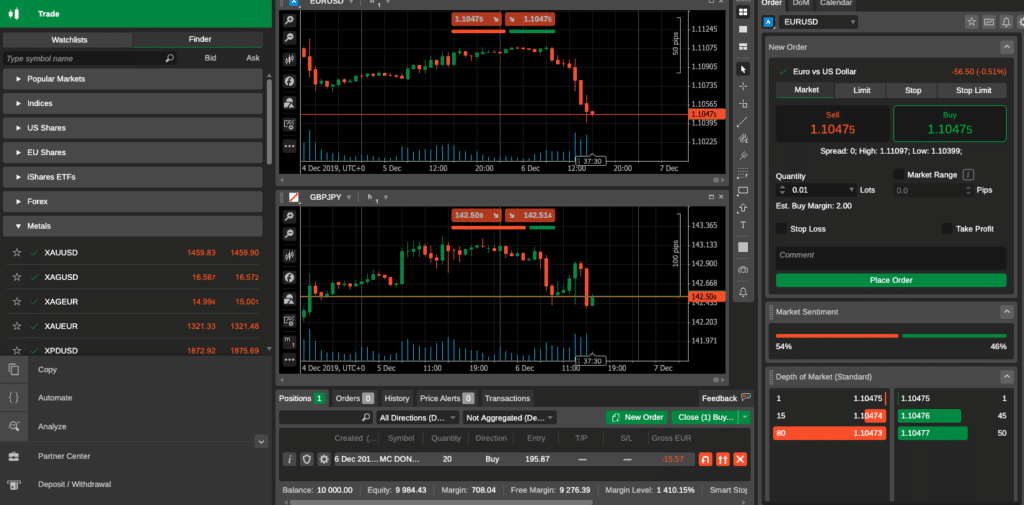
Task: Click the Sell 1.10475 button
Action: coord(832,123)
